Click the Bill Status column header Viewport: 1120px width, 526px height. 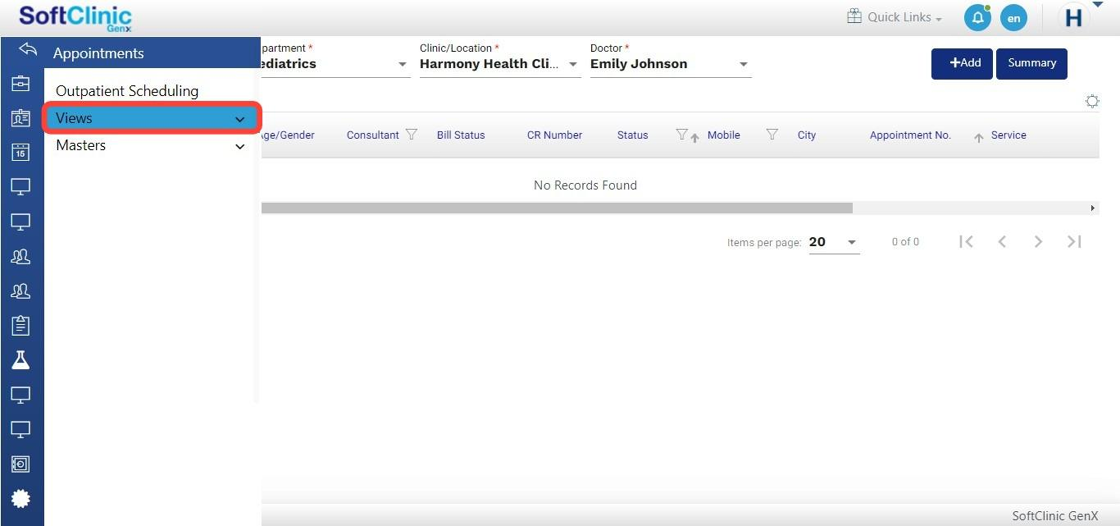coord(461,135)
